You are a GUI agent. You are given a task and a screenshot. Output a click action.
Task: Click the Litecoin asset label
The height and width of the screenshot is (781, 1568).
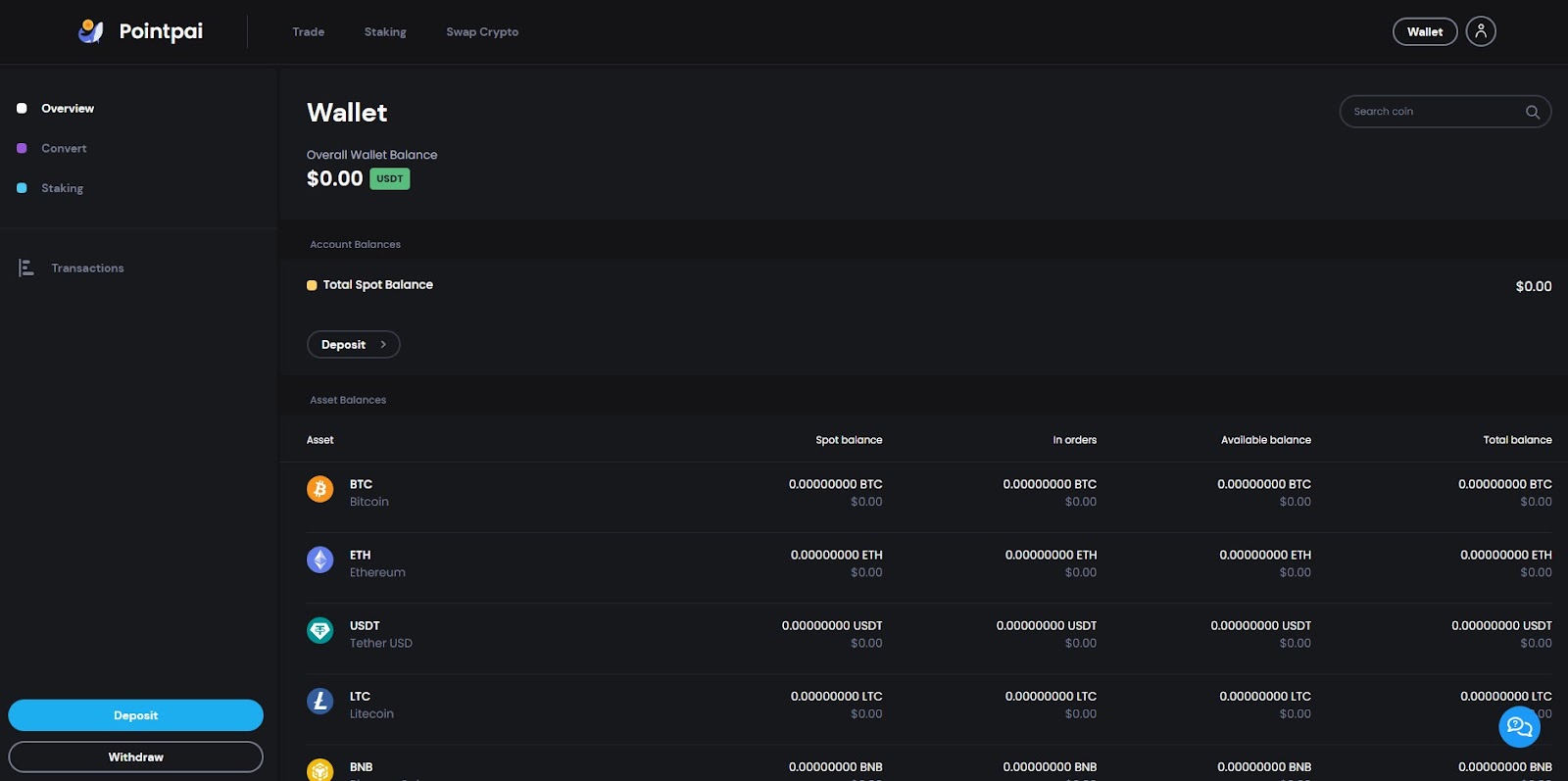(x=371, y=713)
